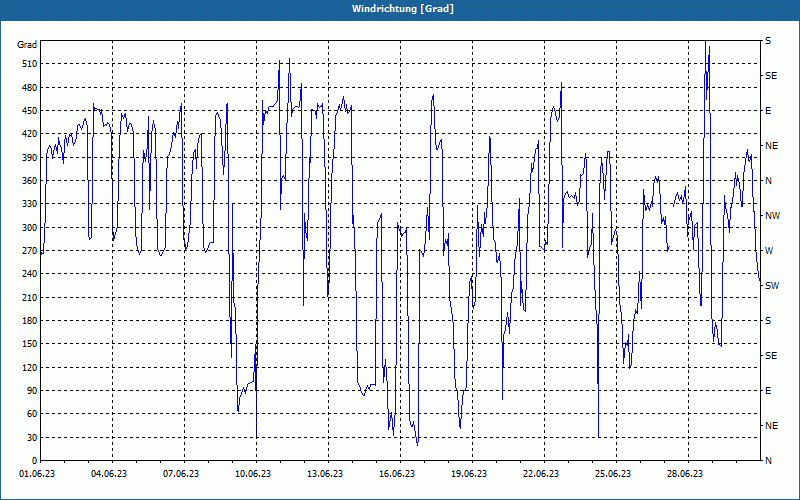
Task: Click the 22.06.23 date label
Action: pyautogui.click(x=541, y=474)
